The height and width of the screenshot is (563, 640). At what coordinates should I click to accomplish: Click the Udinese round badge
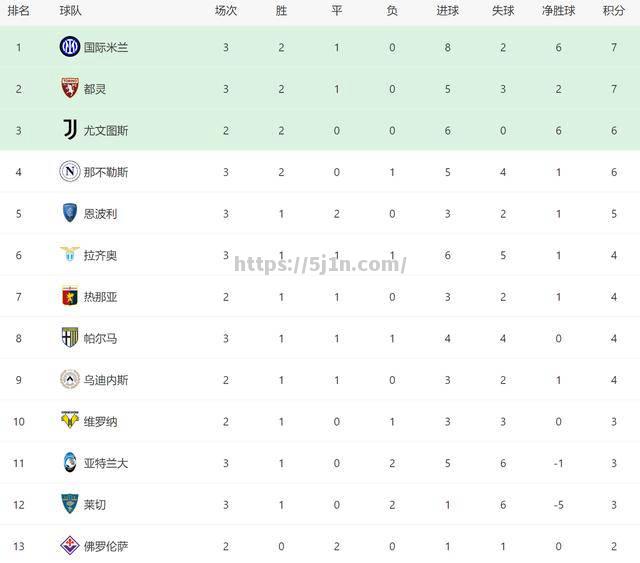pyautogui.click(x=70, y=379)
